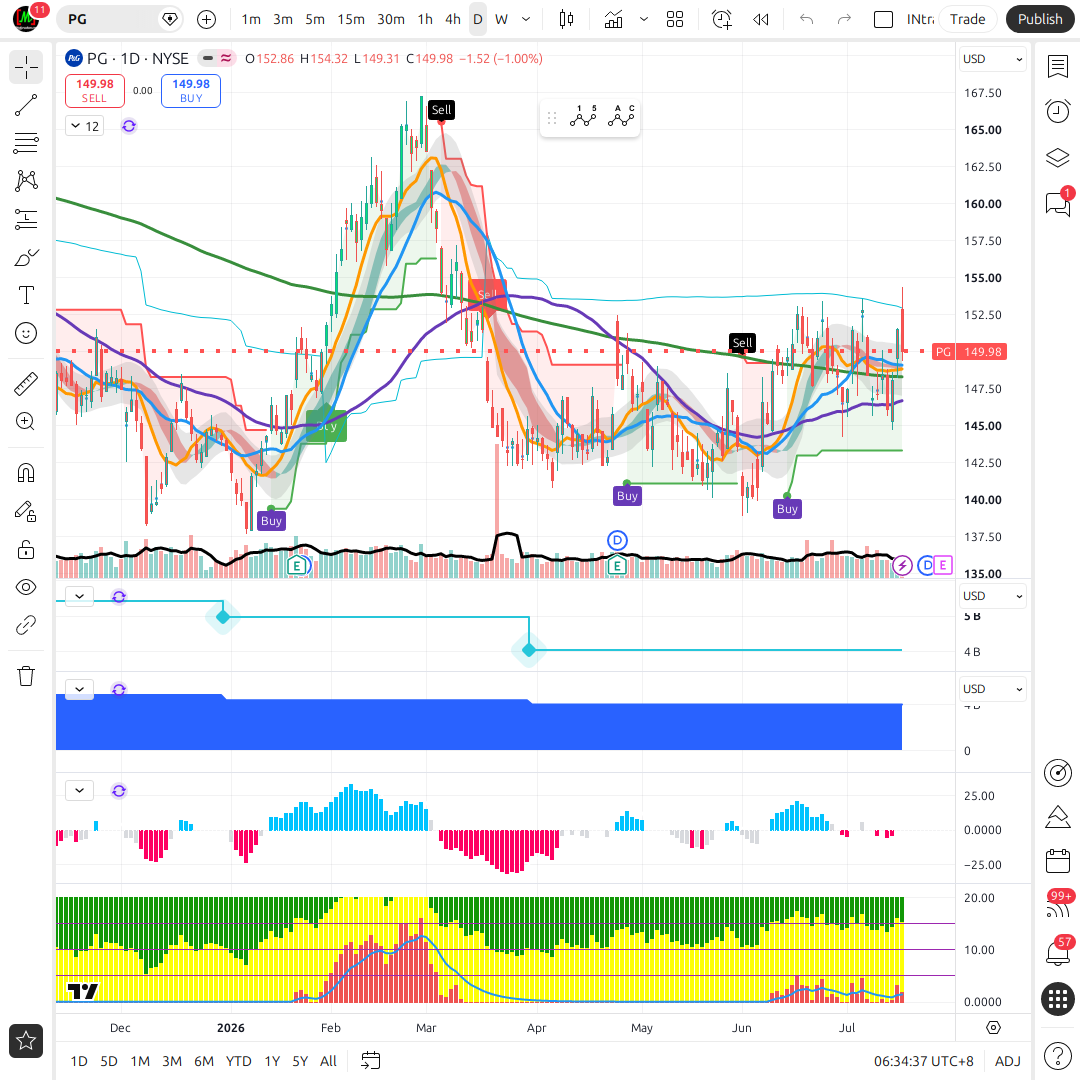Toggle stay in drawing mode
1080x1080 pixels.
click(26, 511)
